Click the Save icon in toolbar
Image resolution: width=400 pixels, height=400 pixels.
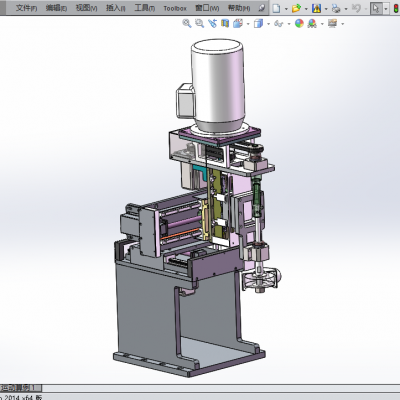point(316,8)
